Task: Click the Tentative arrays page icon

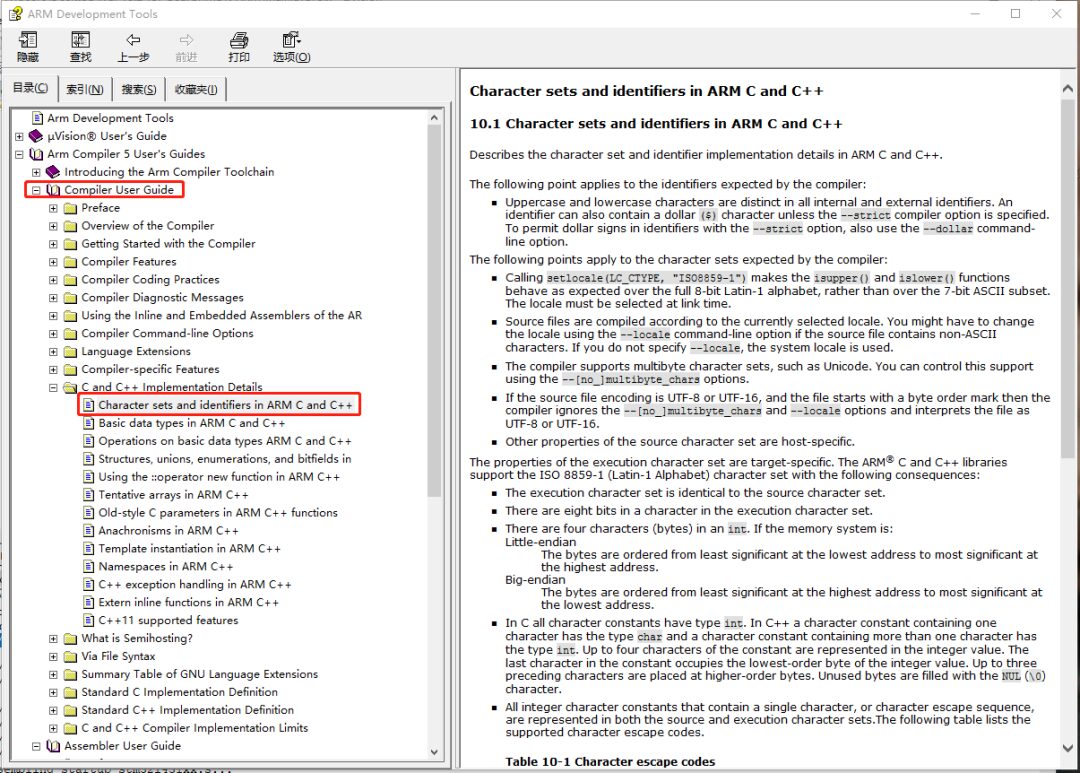Action: [88, 495]
